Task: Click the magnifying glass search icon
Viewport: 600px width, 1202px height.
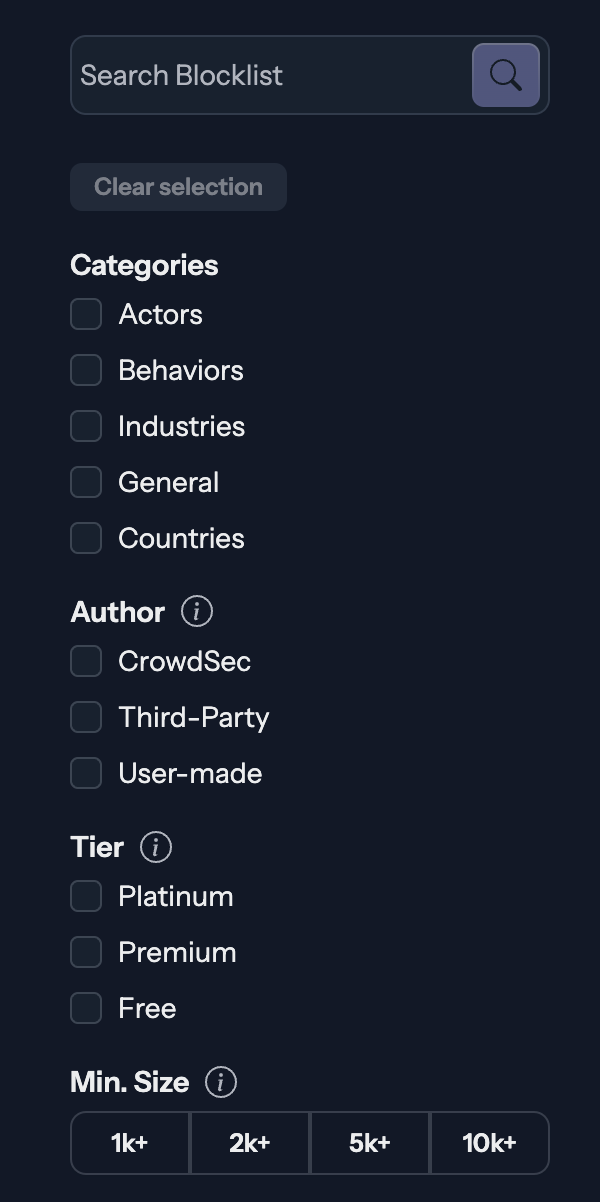Action: (x=506, y=75)
